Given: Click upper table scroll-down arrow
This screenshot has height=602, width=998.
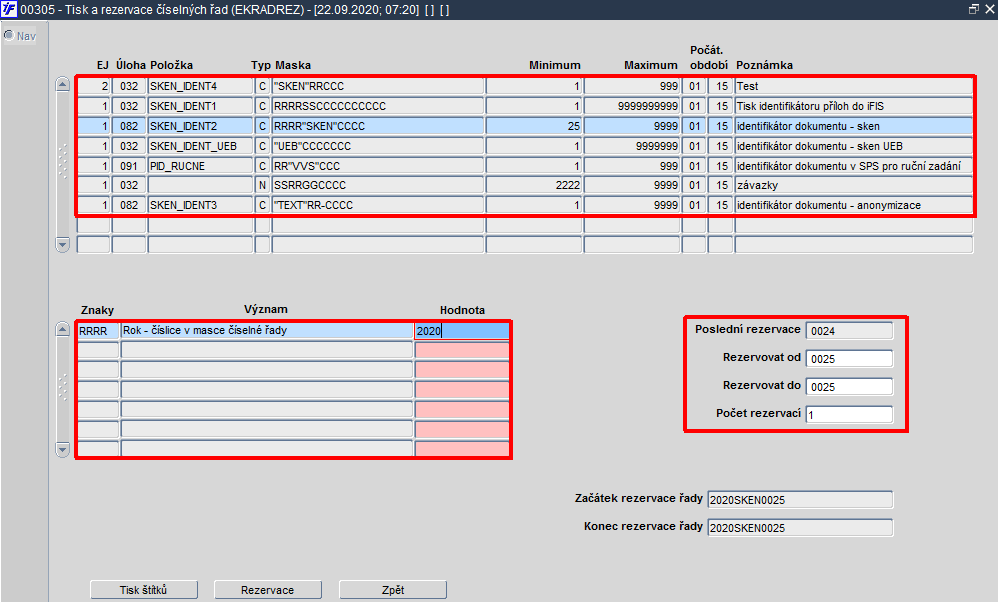Looking at the screenshot, I should coord(62,244).
